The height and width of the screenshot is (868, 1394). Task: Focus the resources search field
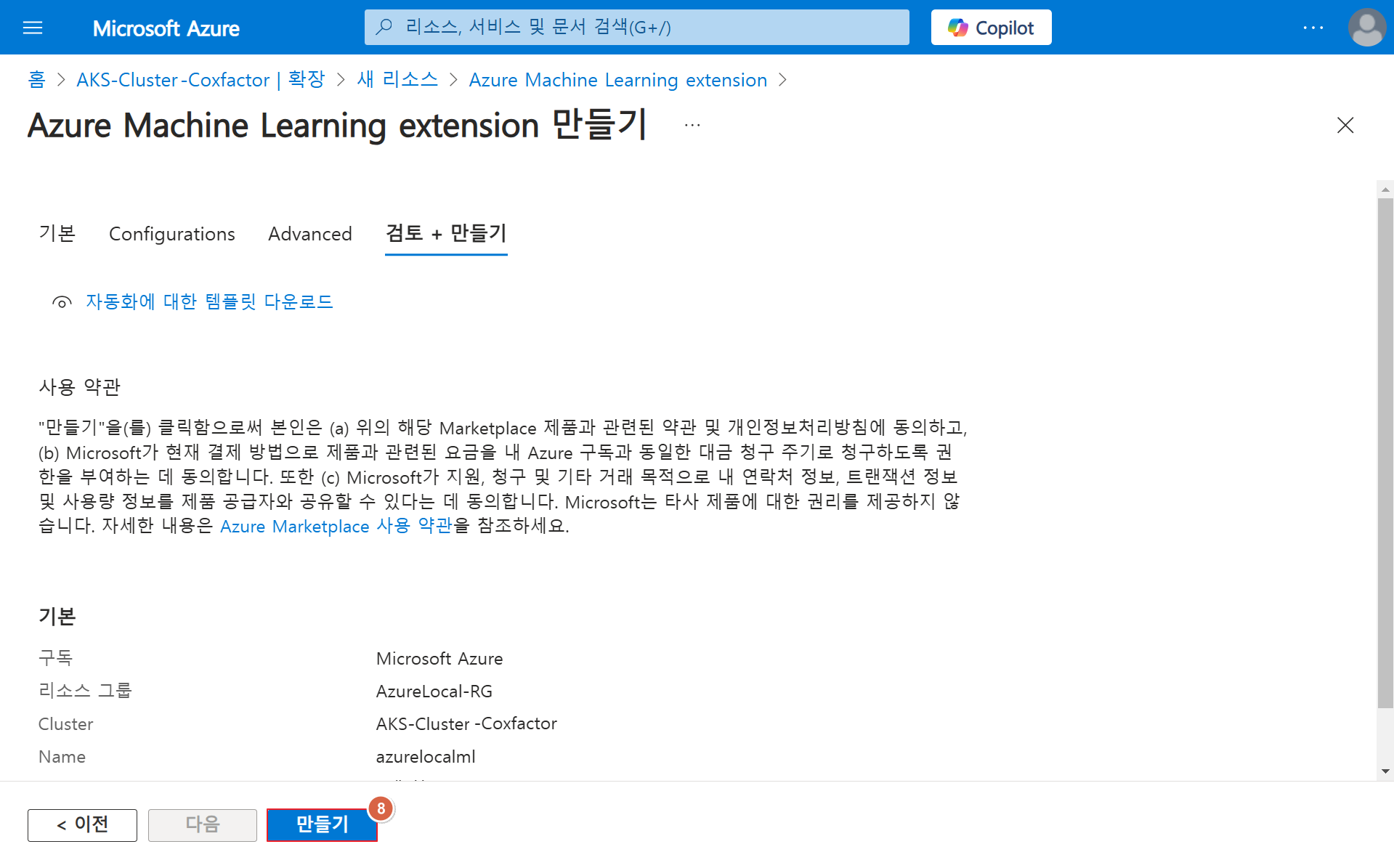pos(636,28)
